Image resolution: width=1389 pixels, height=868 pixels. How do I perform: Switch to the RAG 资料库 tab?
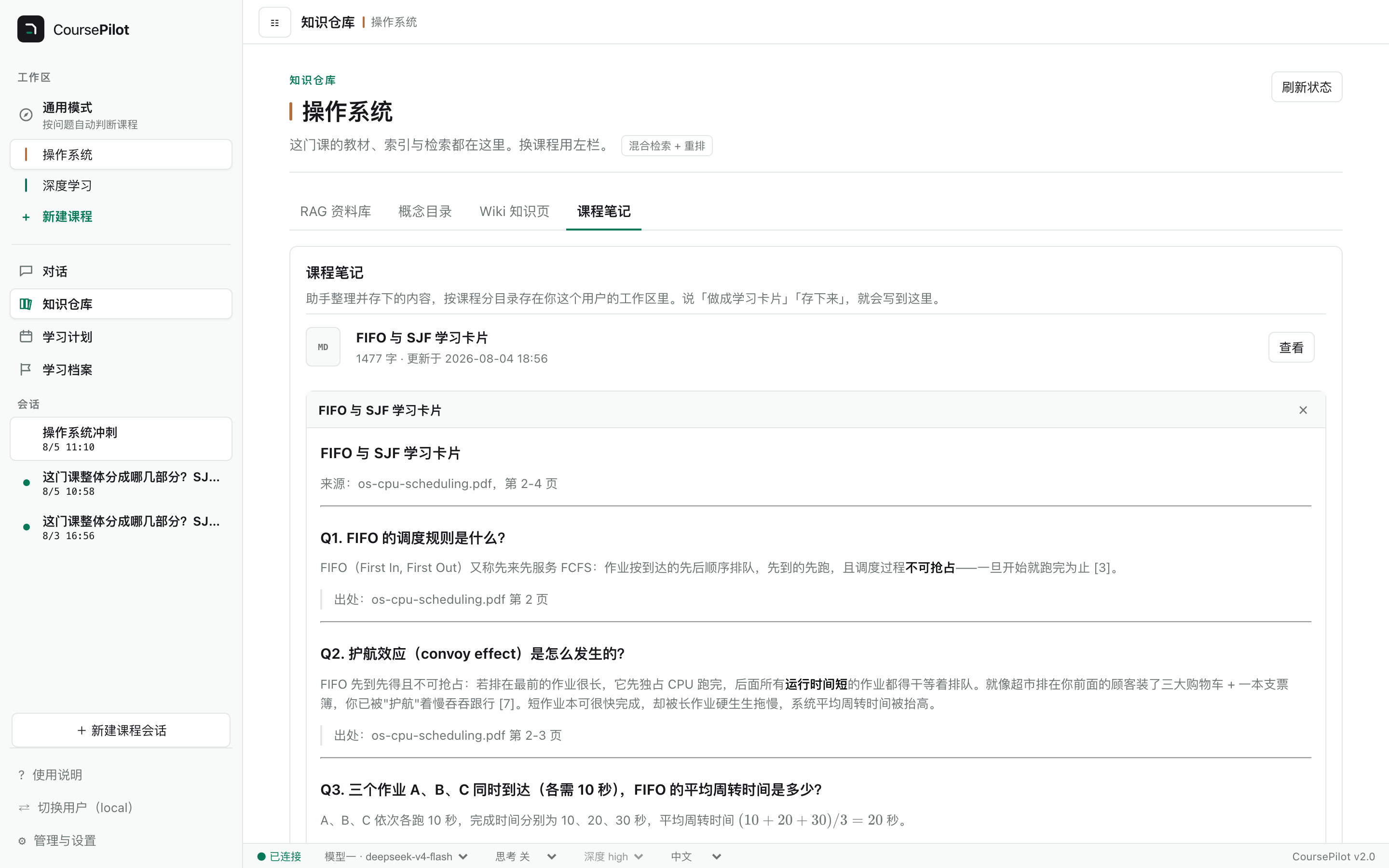[x=335, y=211]
